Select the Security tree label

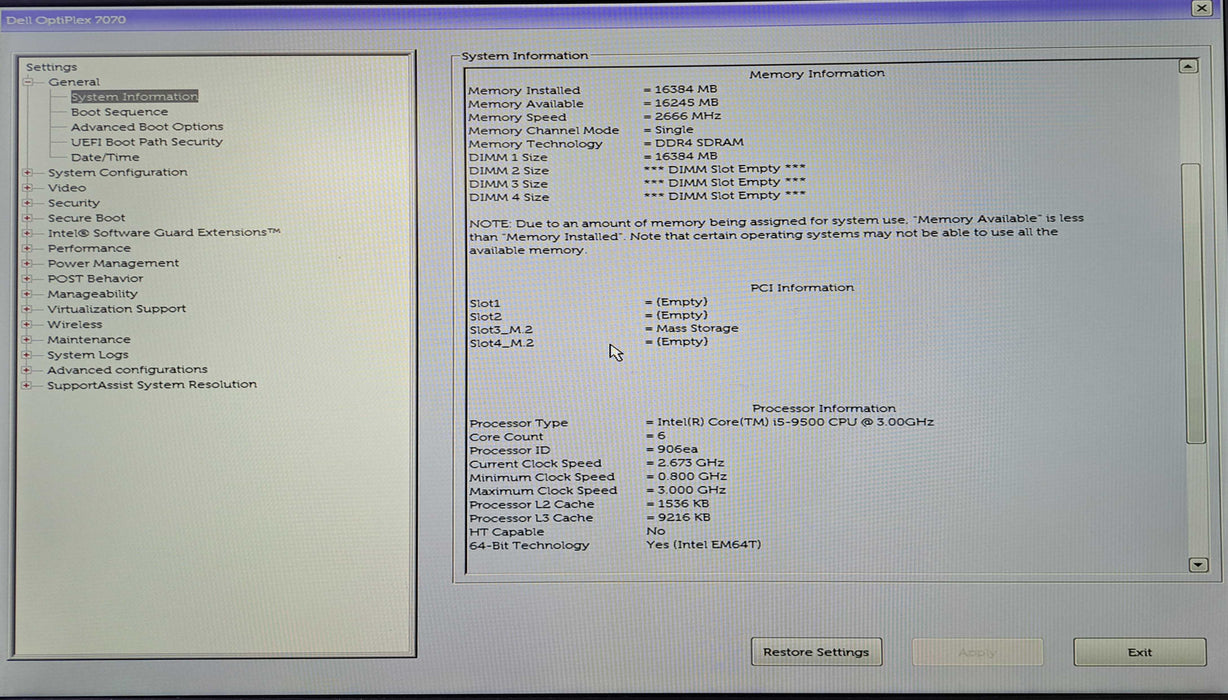74,203
